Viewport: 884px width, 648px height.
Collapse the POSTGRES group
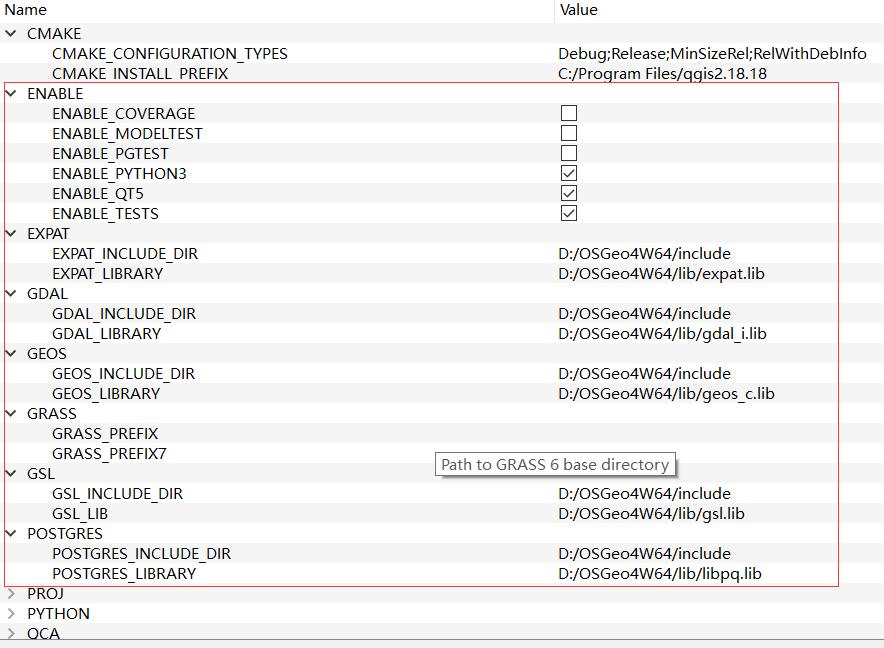pos(11,533)
